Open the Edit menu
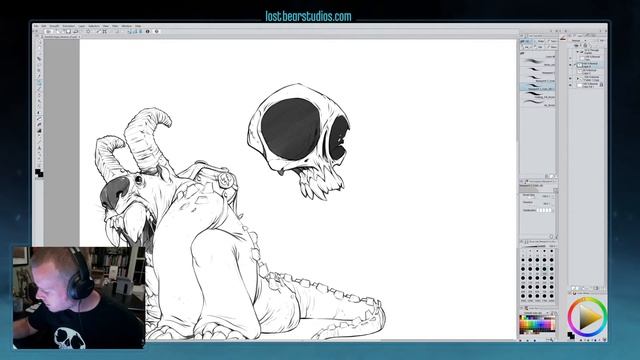This screenshot has width=640, height=360. [43, 26]
